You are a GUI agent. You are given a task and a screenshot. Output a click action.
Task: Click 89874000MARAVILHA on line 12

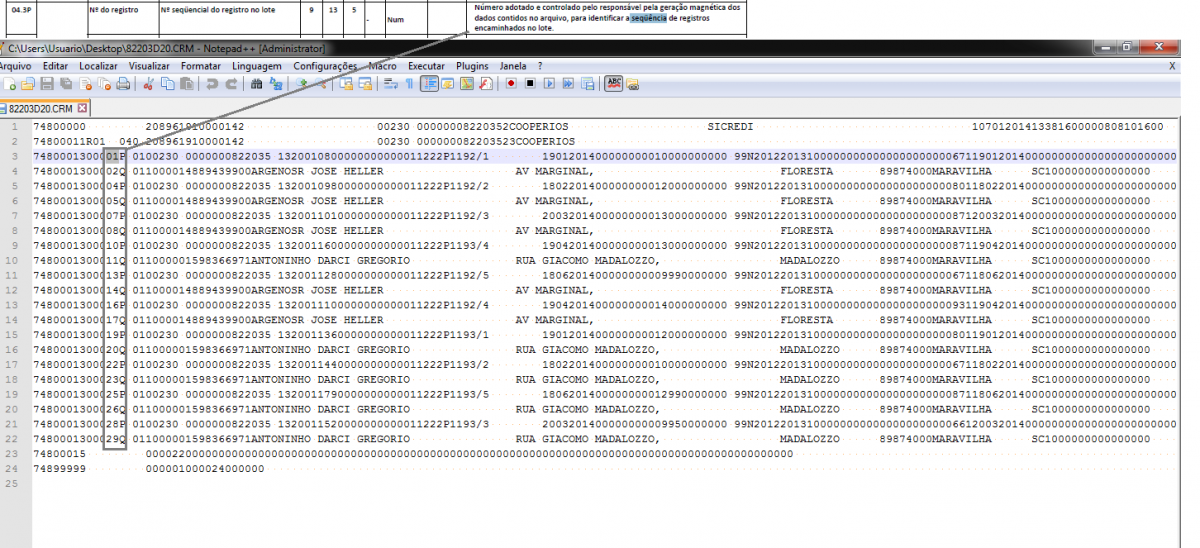tap(935, 290)
